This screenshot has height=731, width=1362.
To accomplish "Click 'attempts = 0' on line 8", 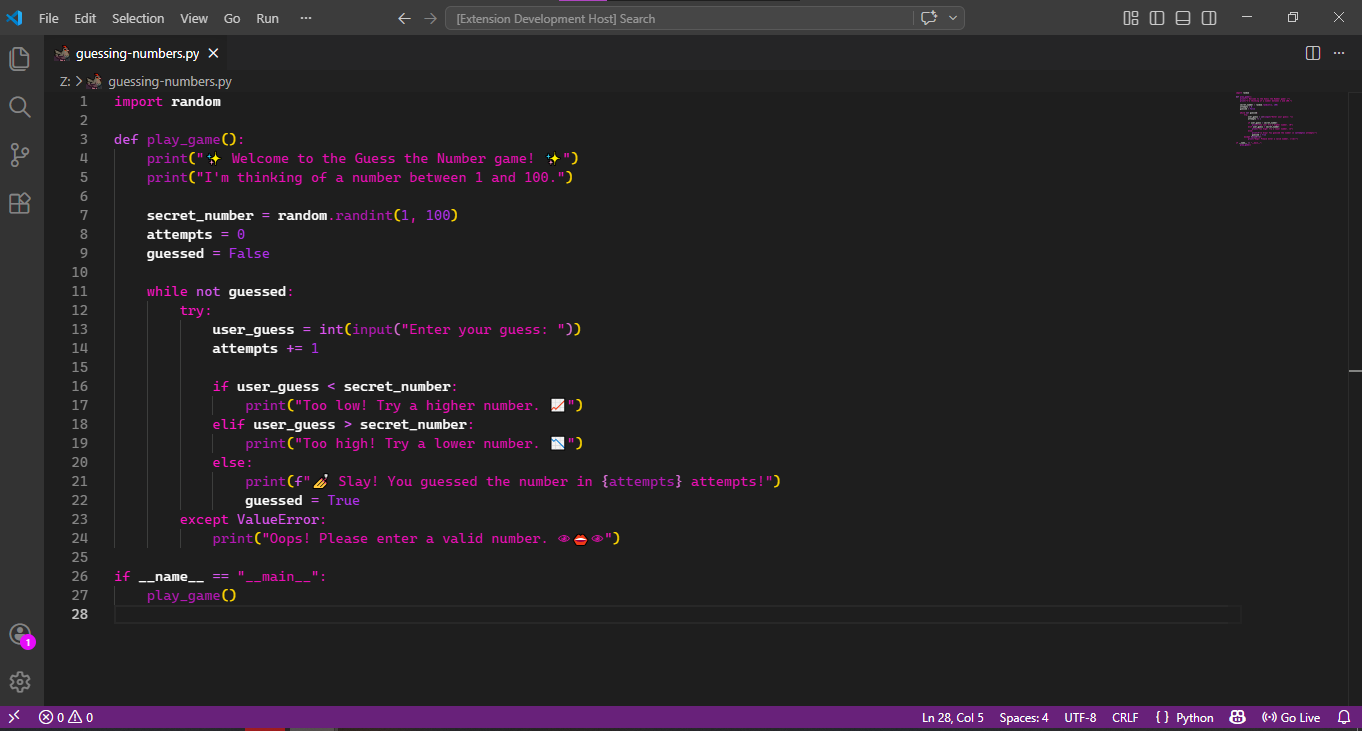I will pos(196,235).
